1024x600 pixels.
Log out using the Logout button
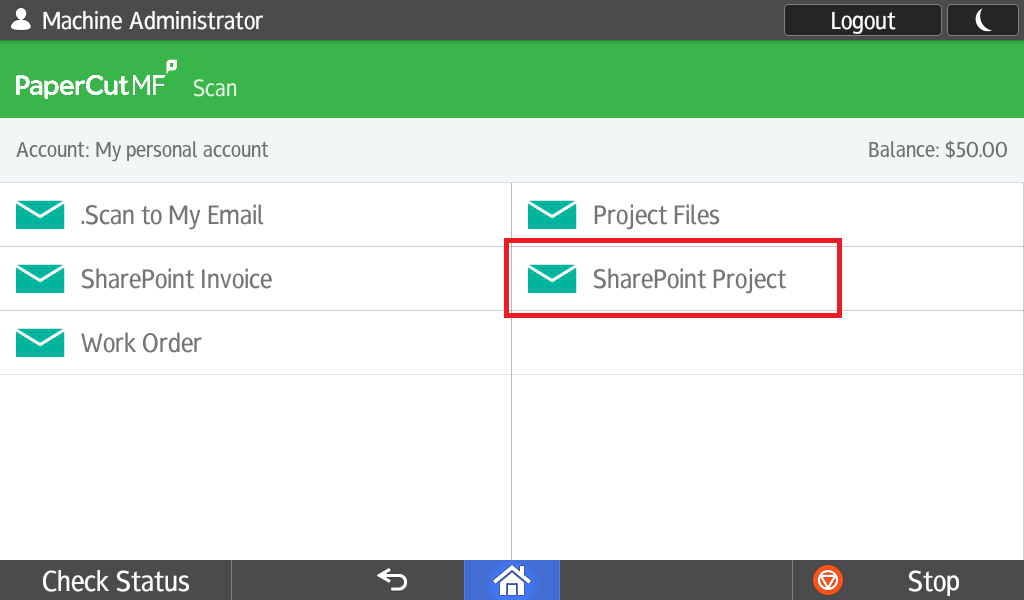pos(862,20)
